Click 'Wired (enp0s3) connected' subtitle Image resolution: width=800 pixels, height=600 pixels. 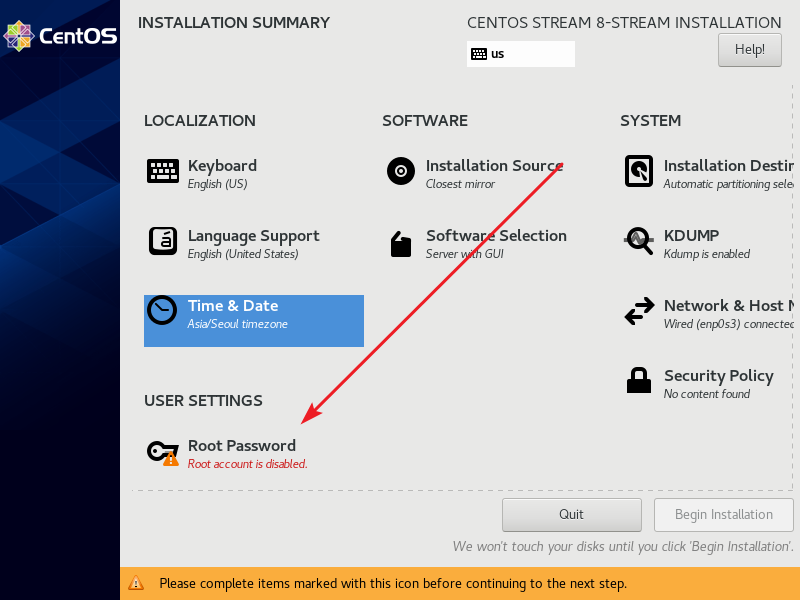click(729, 324)
